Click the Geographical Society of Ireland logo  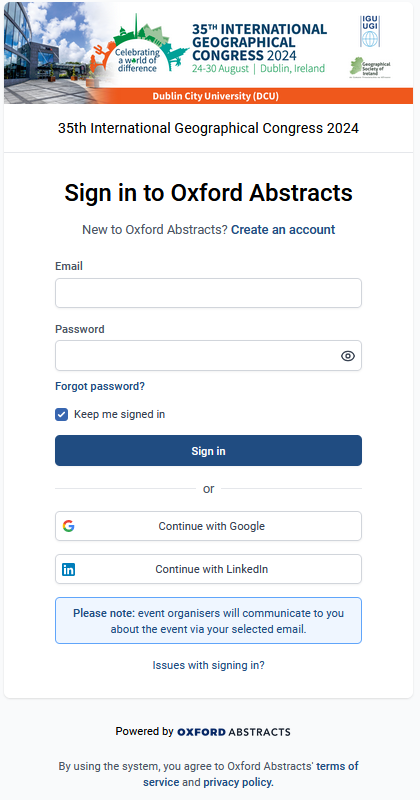(x=370, y=67)
